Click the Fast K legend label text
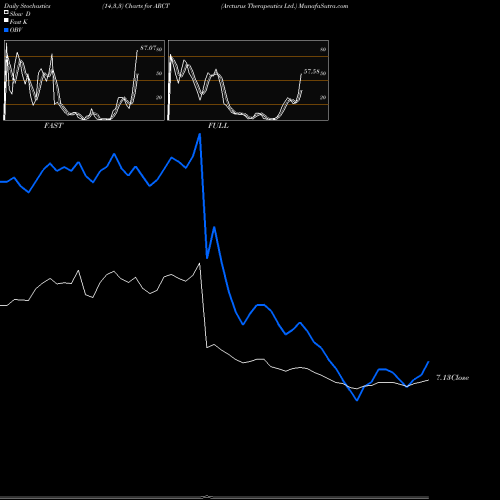500x500 pixels. [x=19, y=22]
